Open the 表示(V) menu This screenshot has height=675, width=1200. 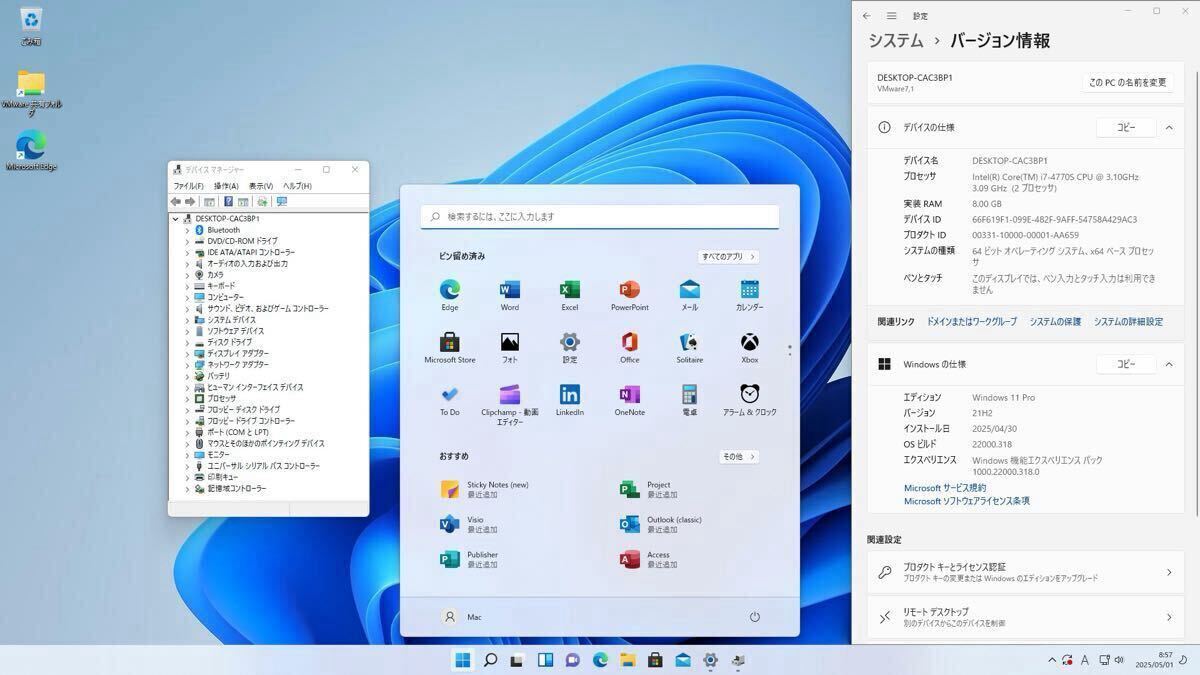261,186
